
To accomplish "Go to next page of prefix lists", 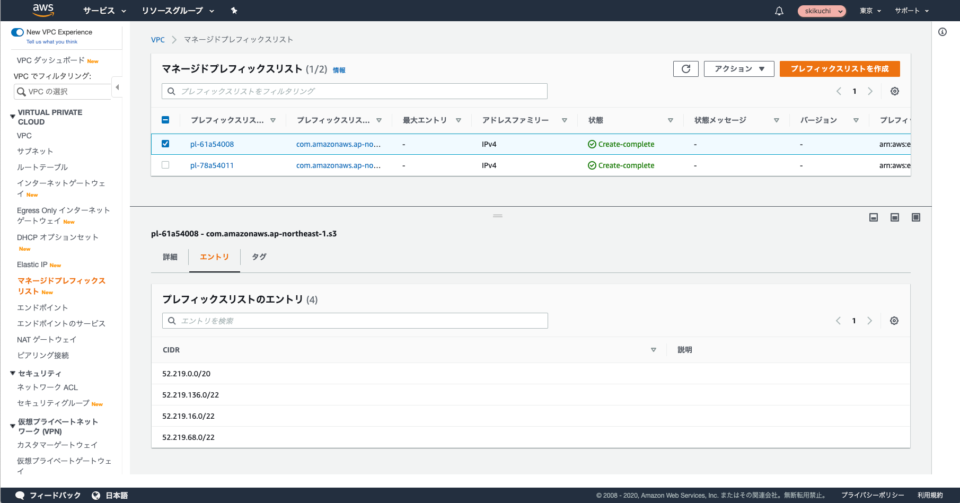I will (x=870, y=91).
